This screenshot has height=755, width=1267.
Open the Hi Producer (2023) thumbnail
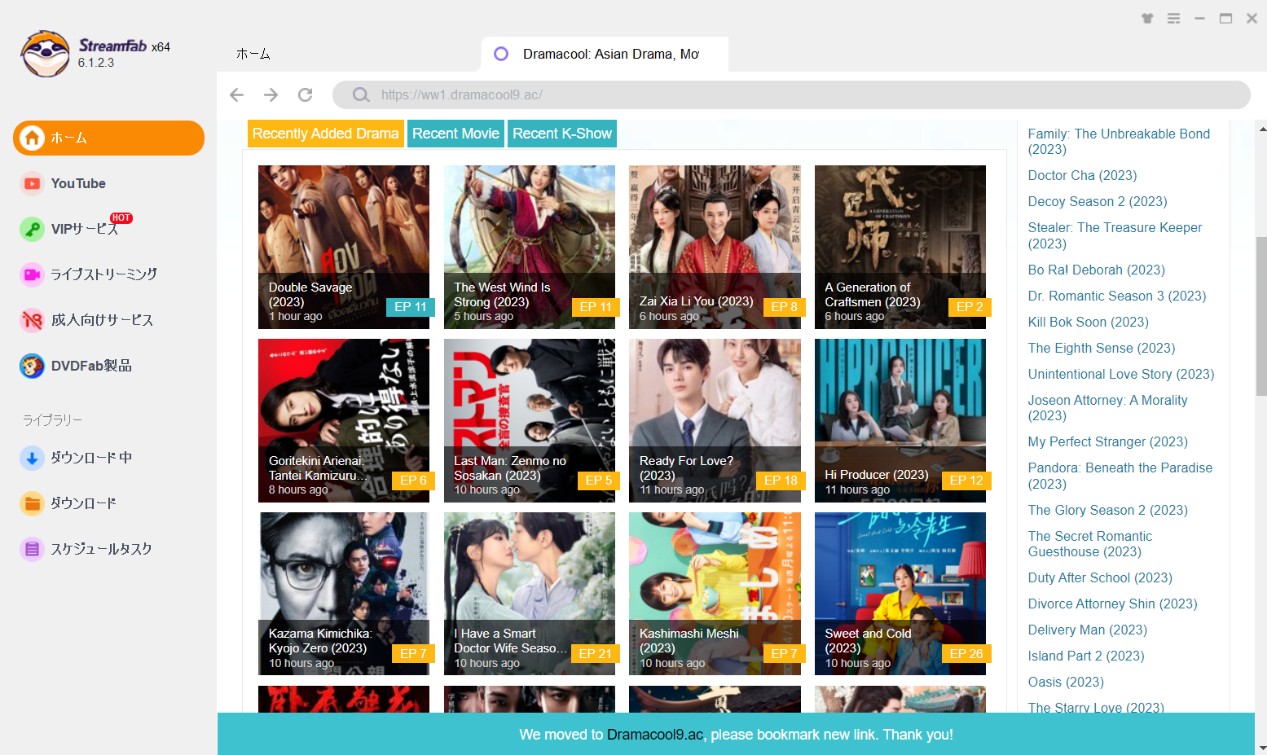coord(901,420)
